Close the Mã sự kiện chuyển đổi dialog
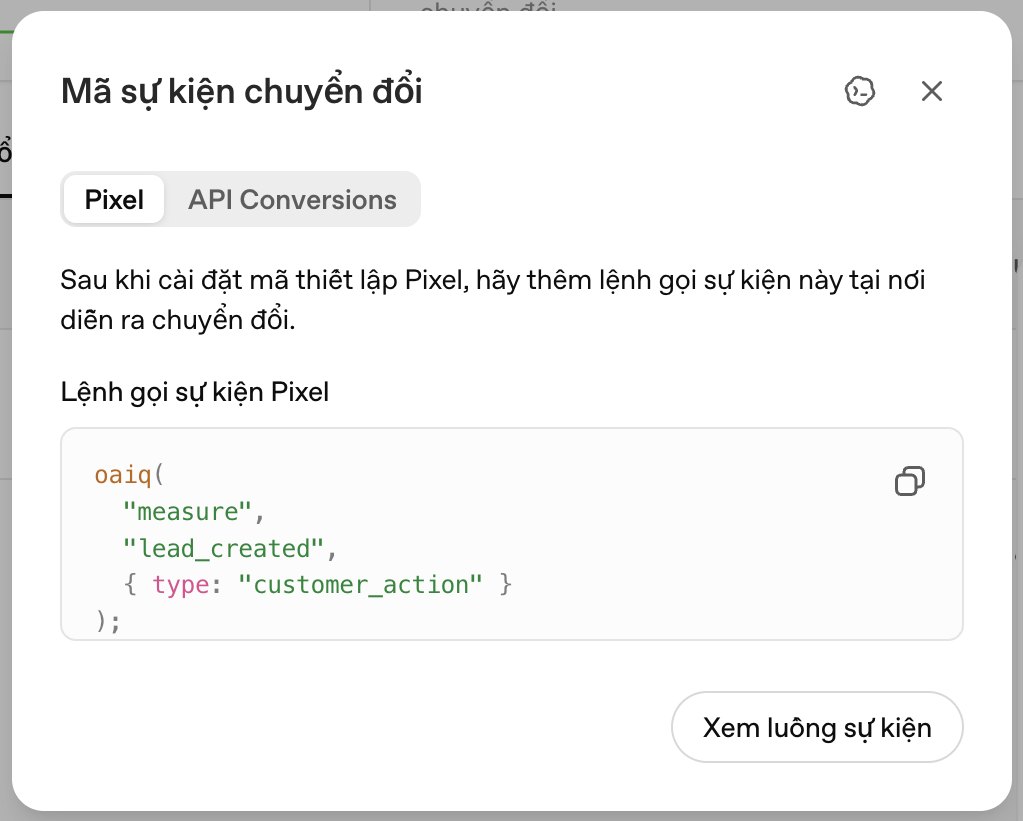The height and width of the screenshot is (821, 1023). (932, 91)
